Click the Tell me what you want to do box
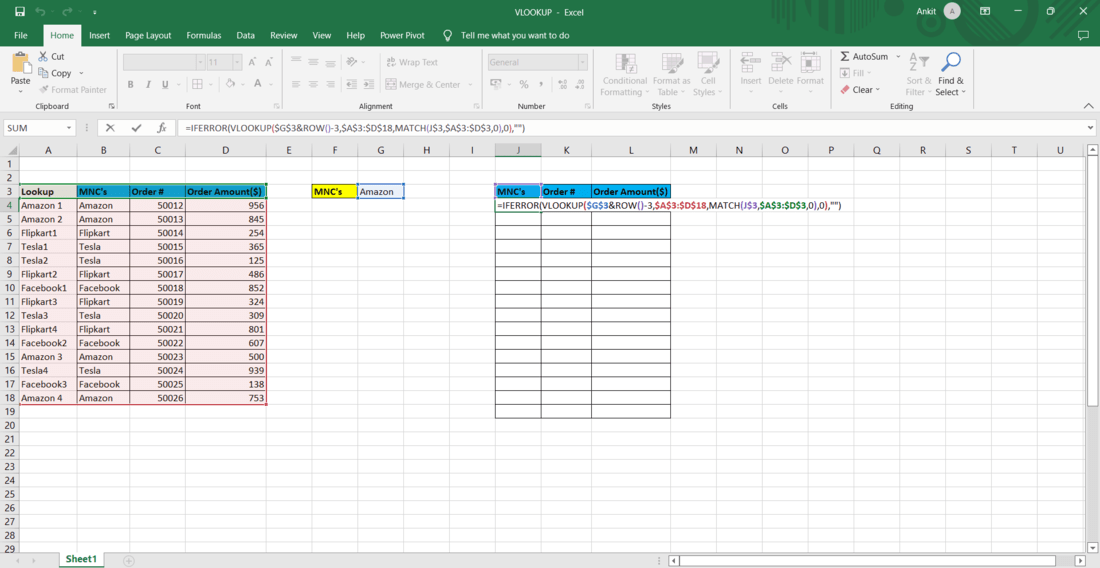 click(515, 35)
